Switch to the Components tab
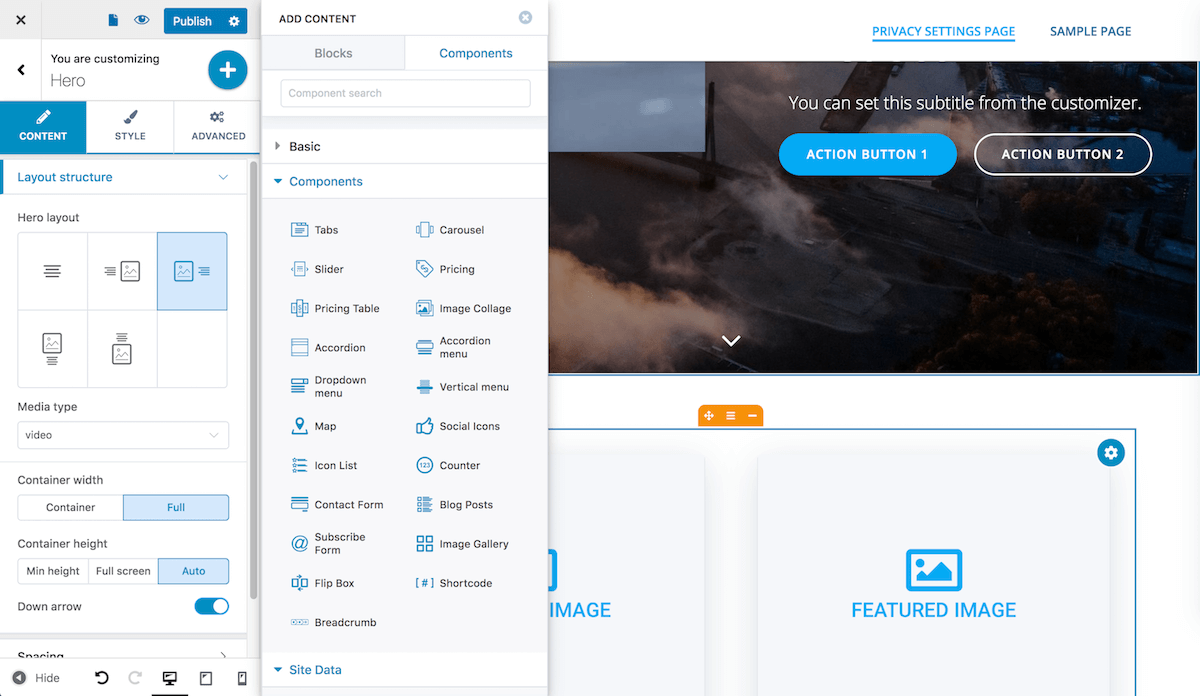Viewport: 1200px width, 696px height. point(476,53)
